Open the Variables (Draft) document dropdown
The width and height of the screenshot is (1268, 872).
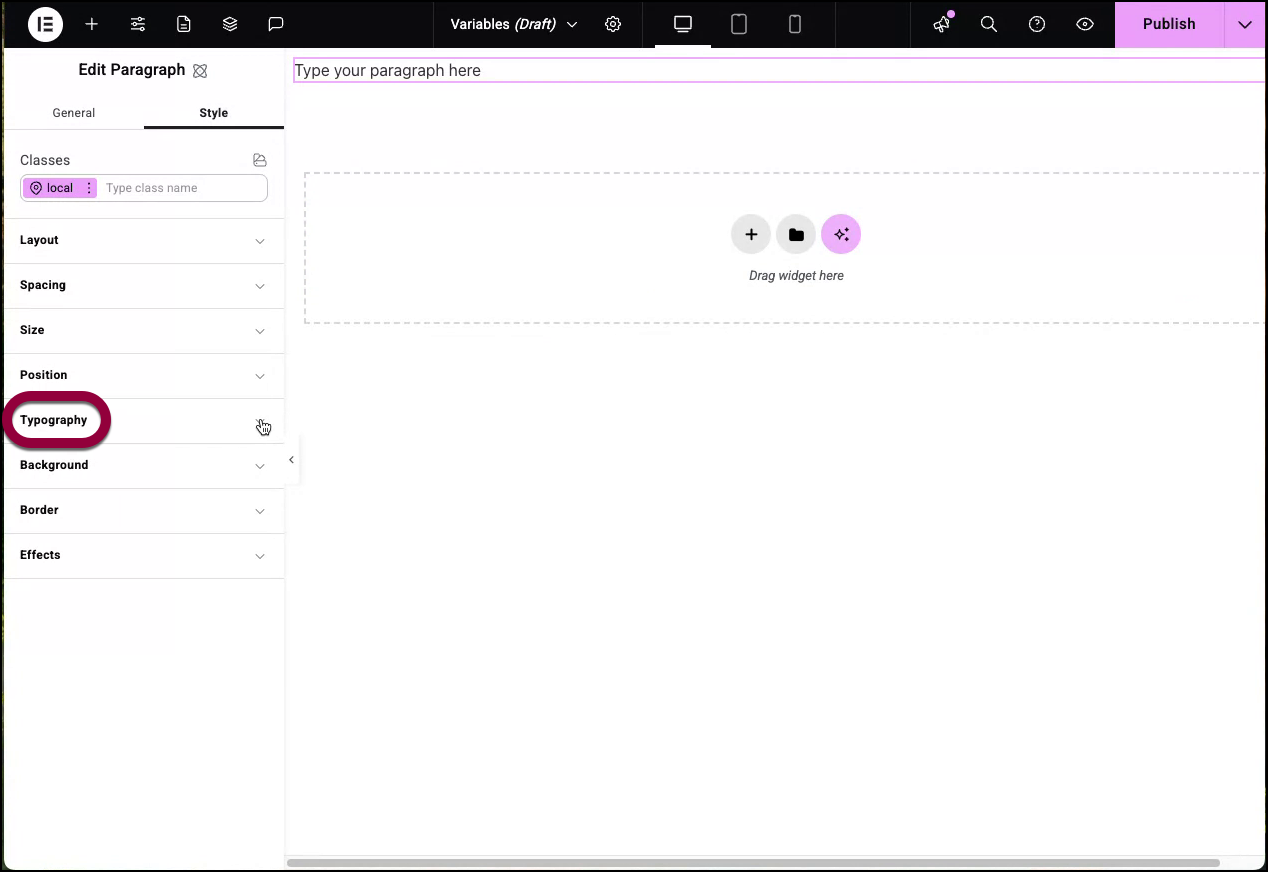tap(514, 24)
